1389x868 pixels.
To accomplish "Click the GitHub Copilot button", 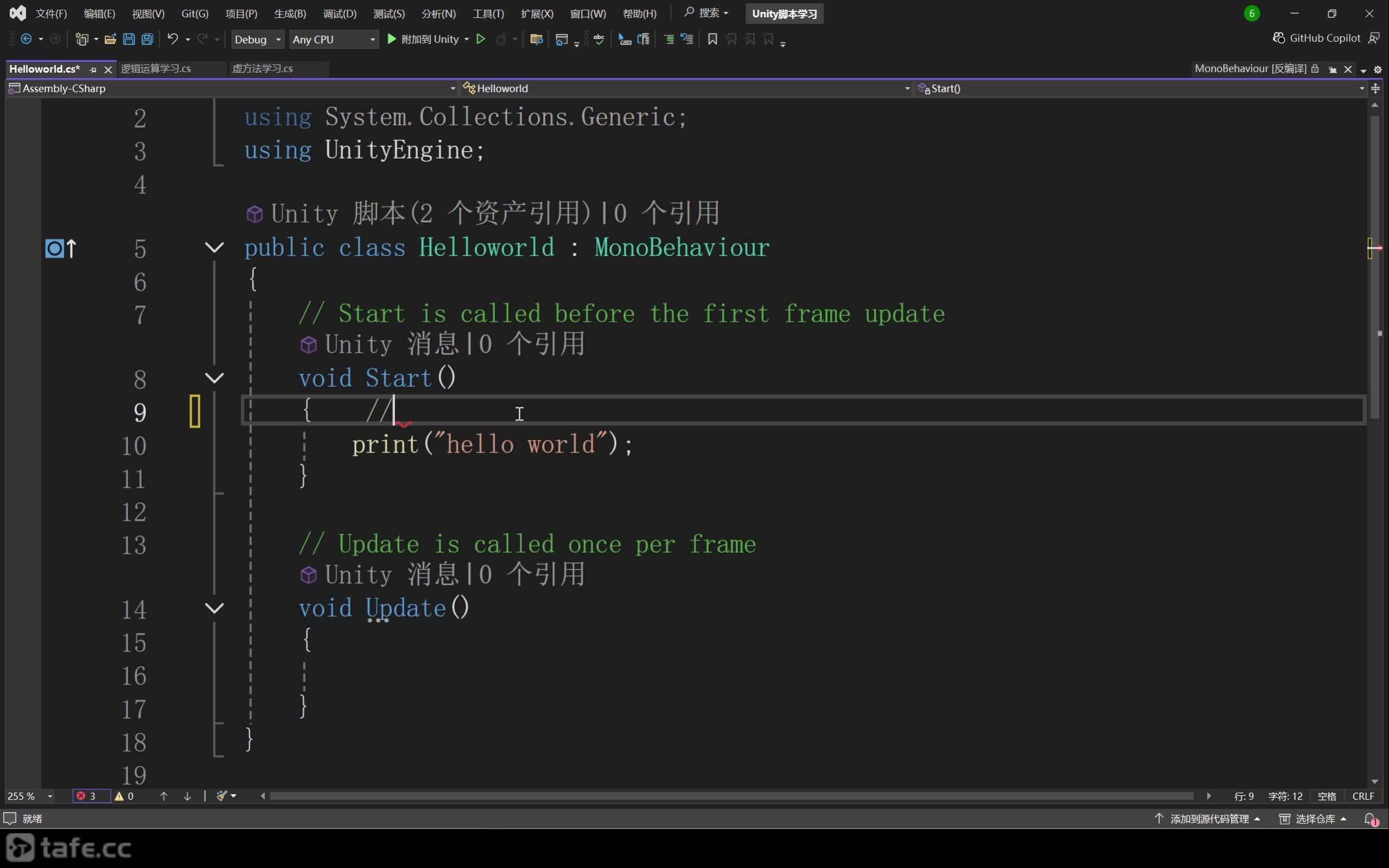I will click(1316, 38).
